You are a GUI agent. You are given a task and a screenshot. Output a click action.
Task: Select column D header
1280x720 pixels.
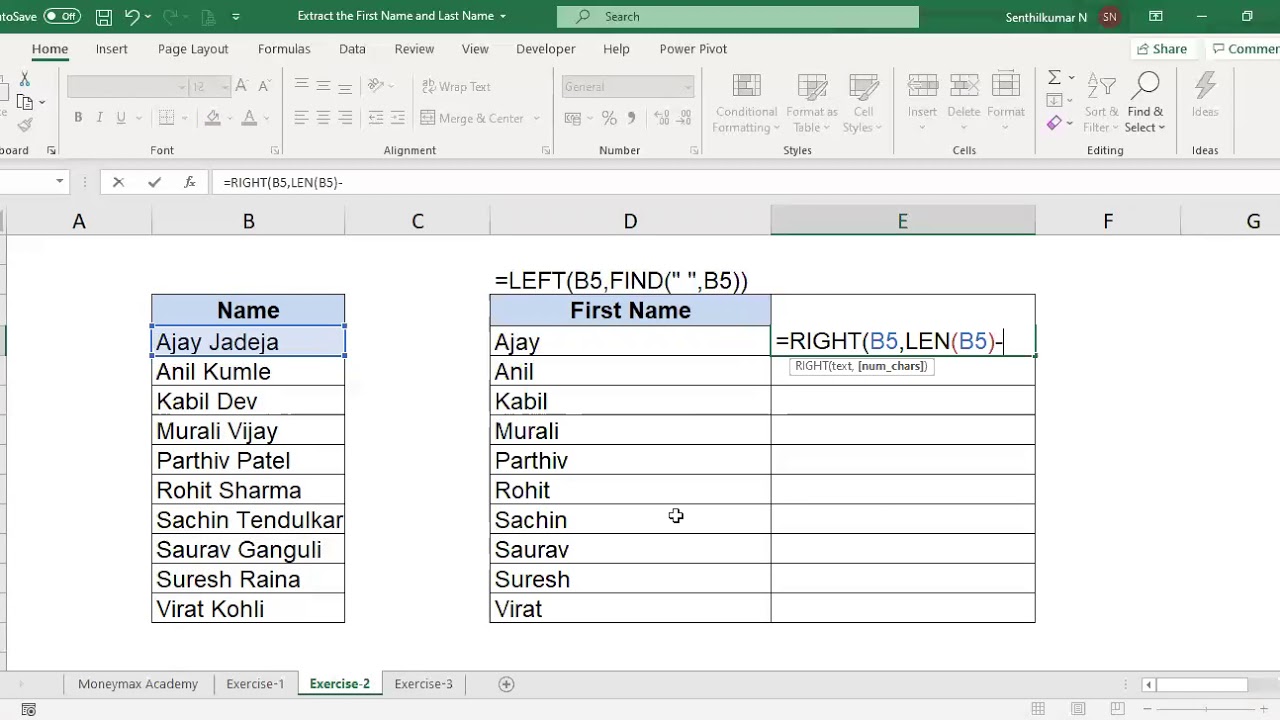tap(630, 221)
